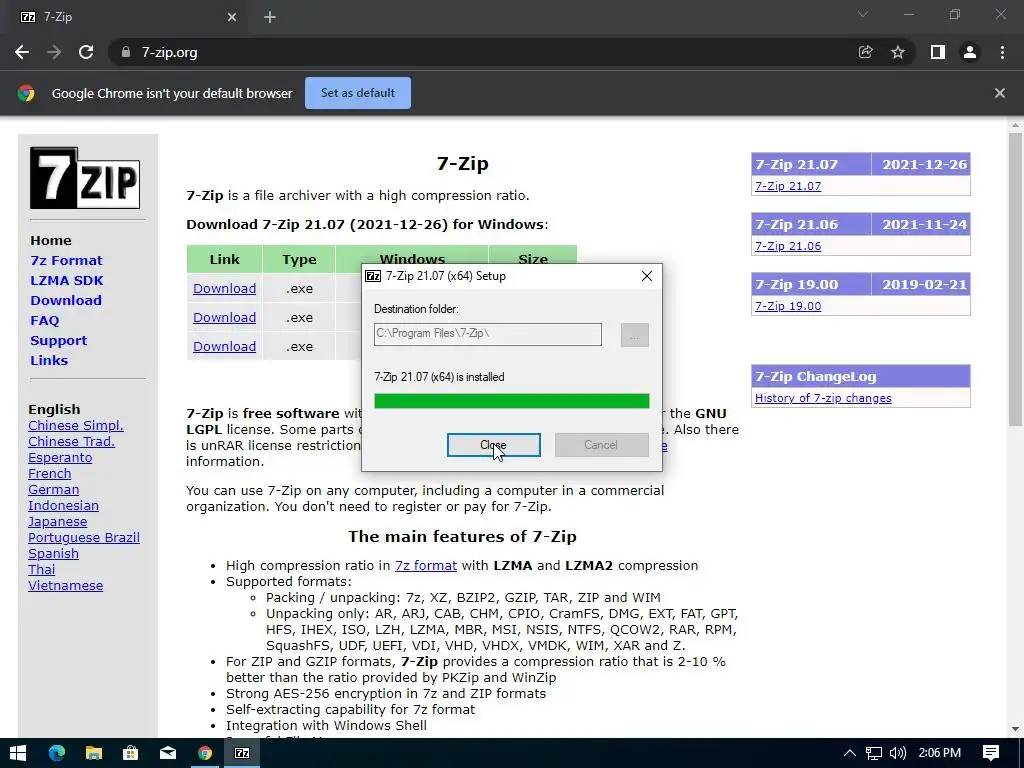Image resolution: width=1024 pixels, height=768 pixels.
Task: Open the notification center icon
Action: (x=991, y=753)
